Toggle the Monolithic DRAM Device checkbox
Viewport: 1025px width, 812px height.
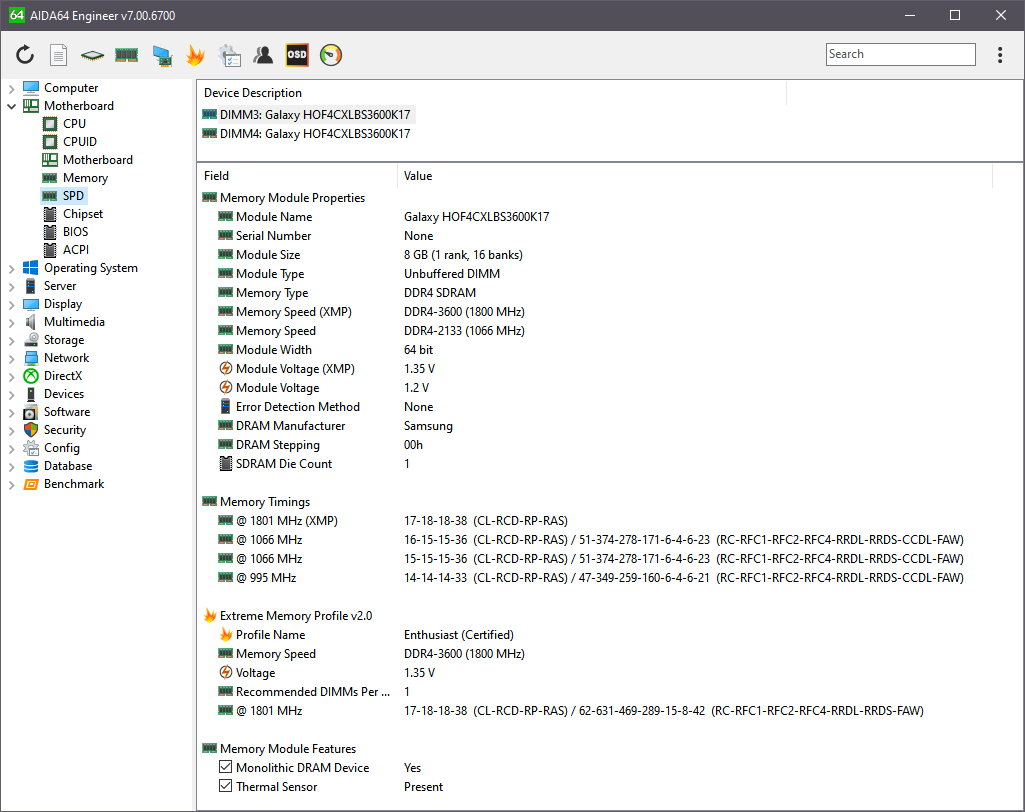point(226,767)
